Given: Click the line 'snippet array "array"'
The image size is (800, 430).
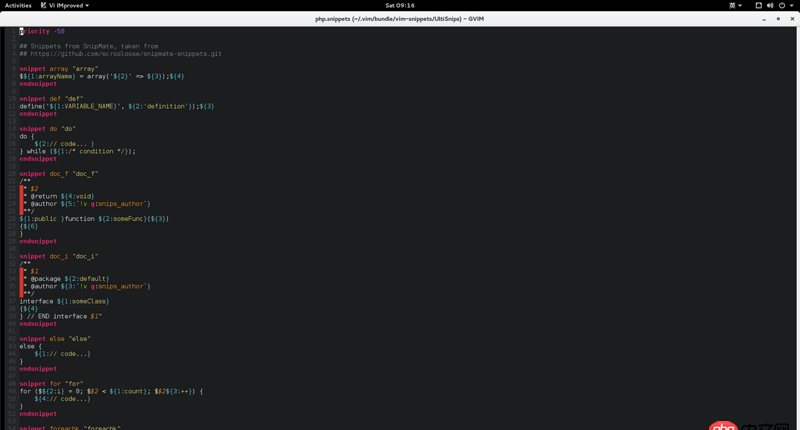Looking at the screenshot, I should click(x=59, y=68).
